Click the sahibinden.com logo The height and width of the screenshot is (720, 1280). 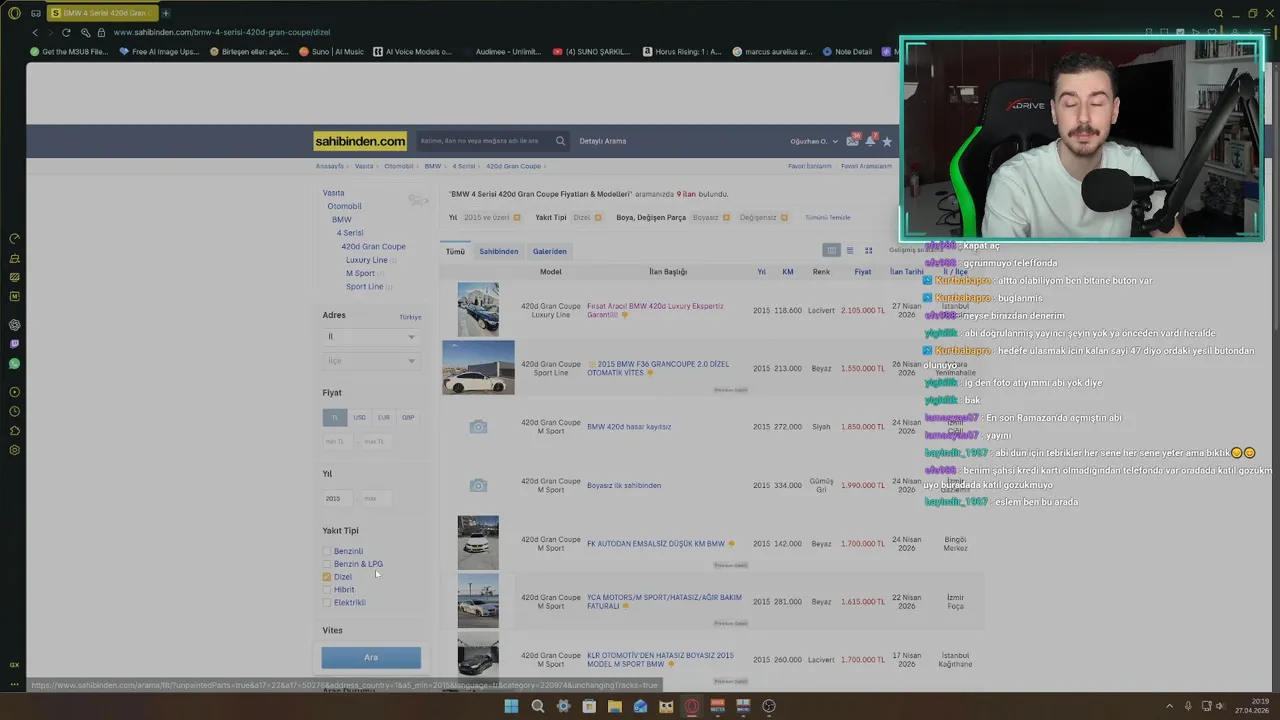(x=360, y=141)
